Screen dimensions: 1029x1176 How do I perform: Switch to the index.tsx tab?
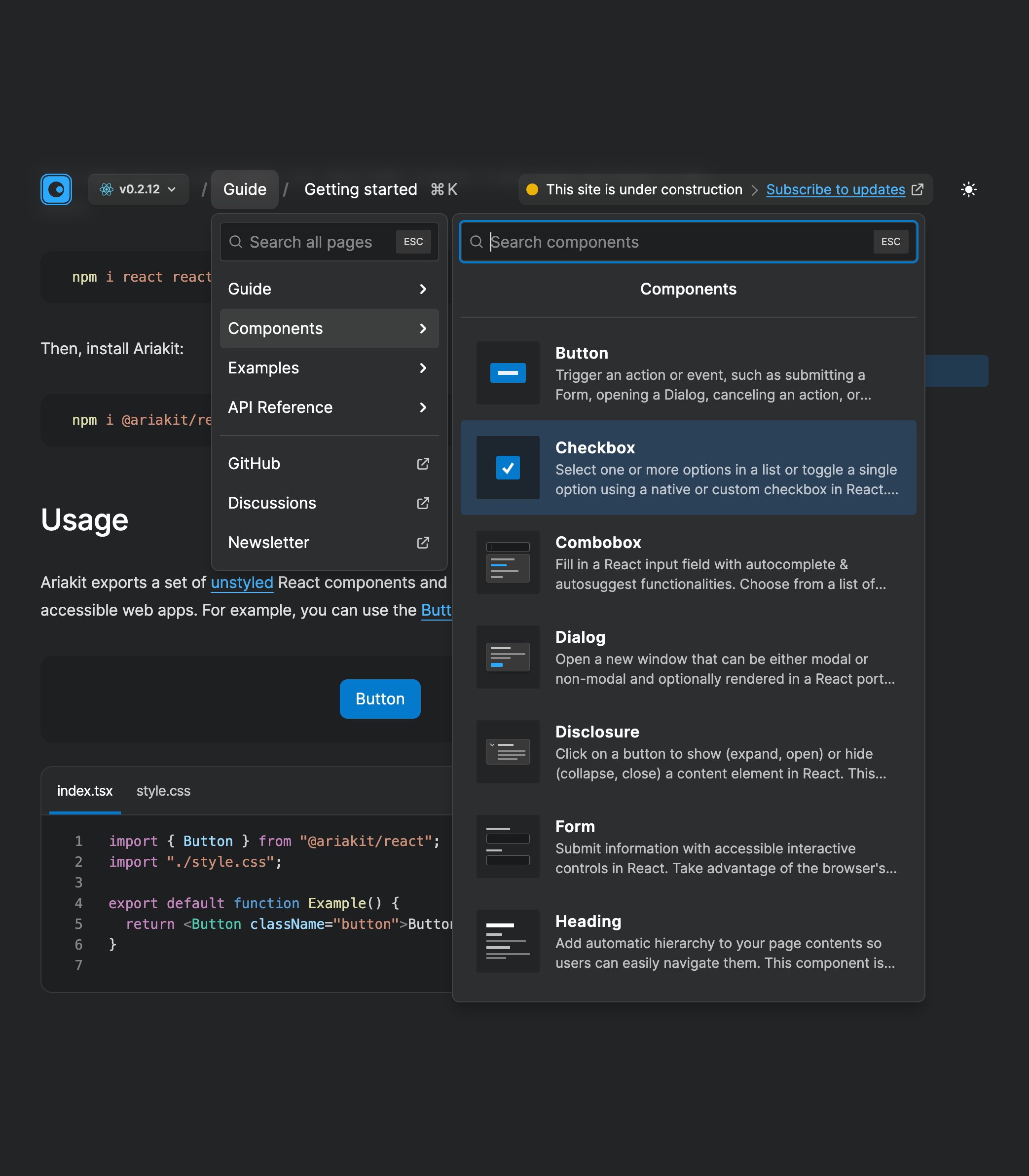[x=85, y=791]
